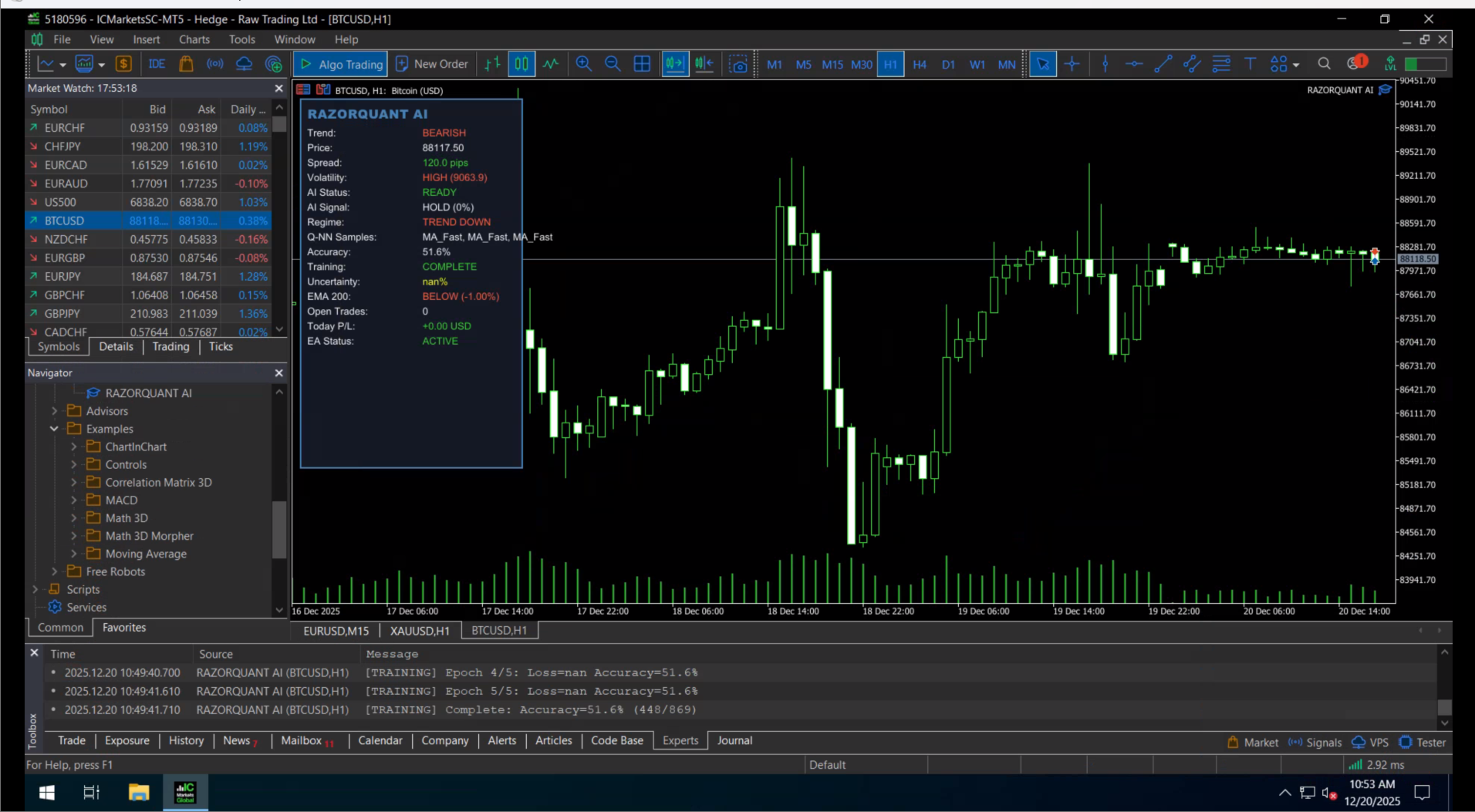Open the chart profiles dropdown arrow
The image size is (1475, 812).
point(101,65)
